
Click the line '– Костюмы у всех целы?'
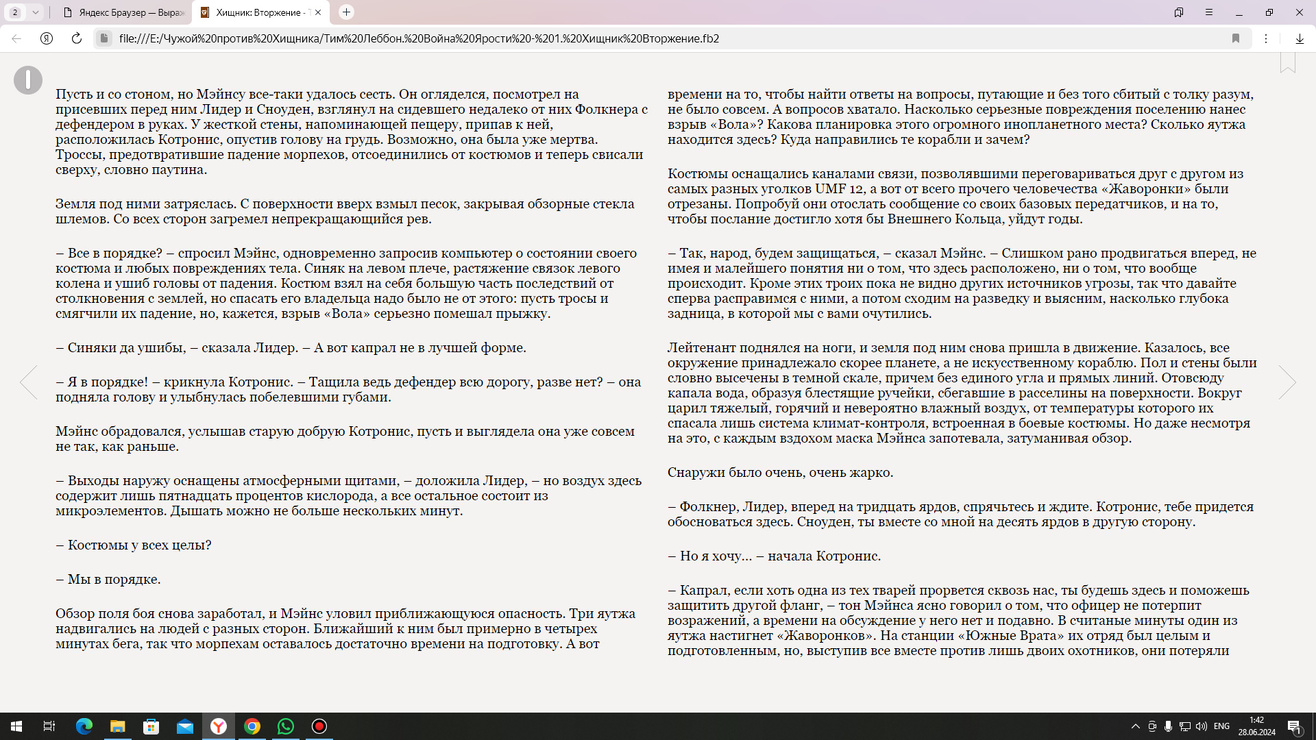point(134,545)
